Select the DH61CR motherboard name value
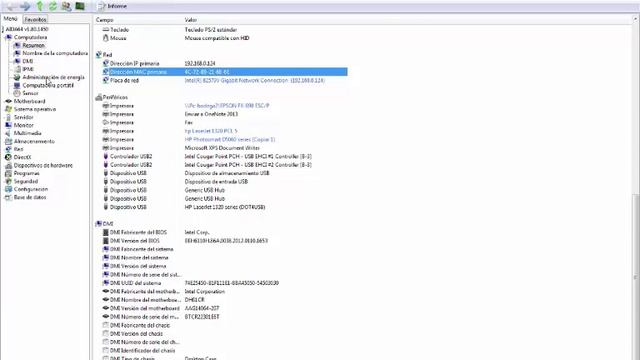 click(194, 300)
